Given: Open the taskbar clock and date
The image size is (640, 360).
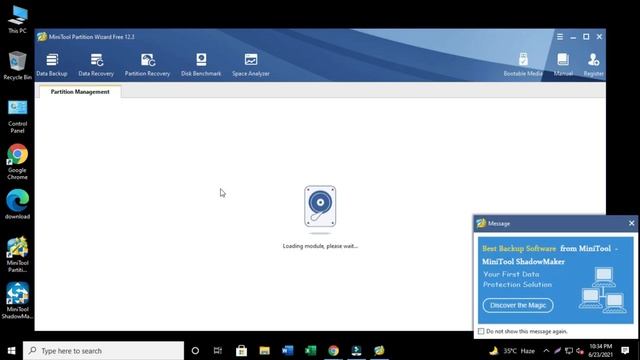Looking at the screenshot, I should click(x=600, y=351).
